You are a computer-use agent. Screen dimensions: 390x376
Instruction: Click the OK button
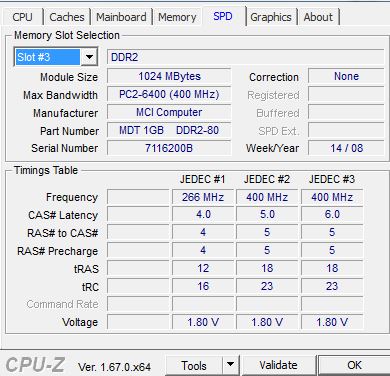(354, 366)
